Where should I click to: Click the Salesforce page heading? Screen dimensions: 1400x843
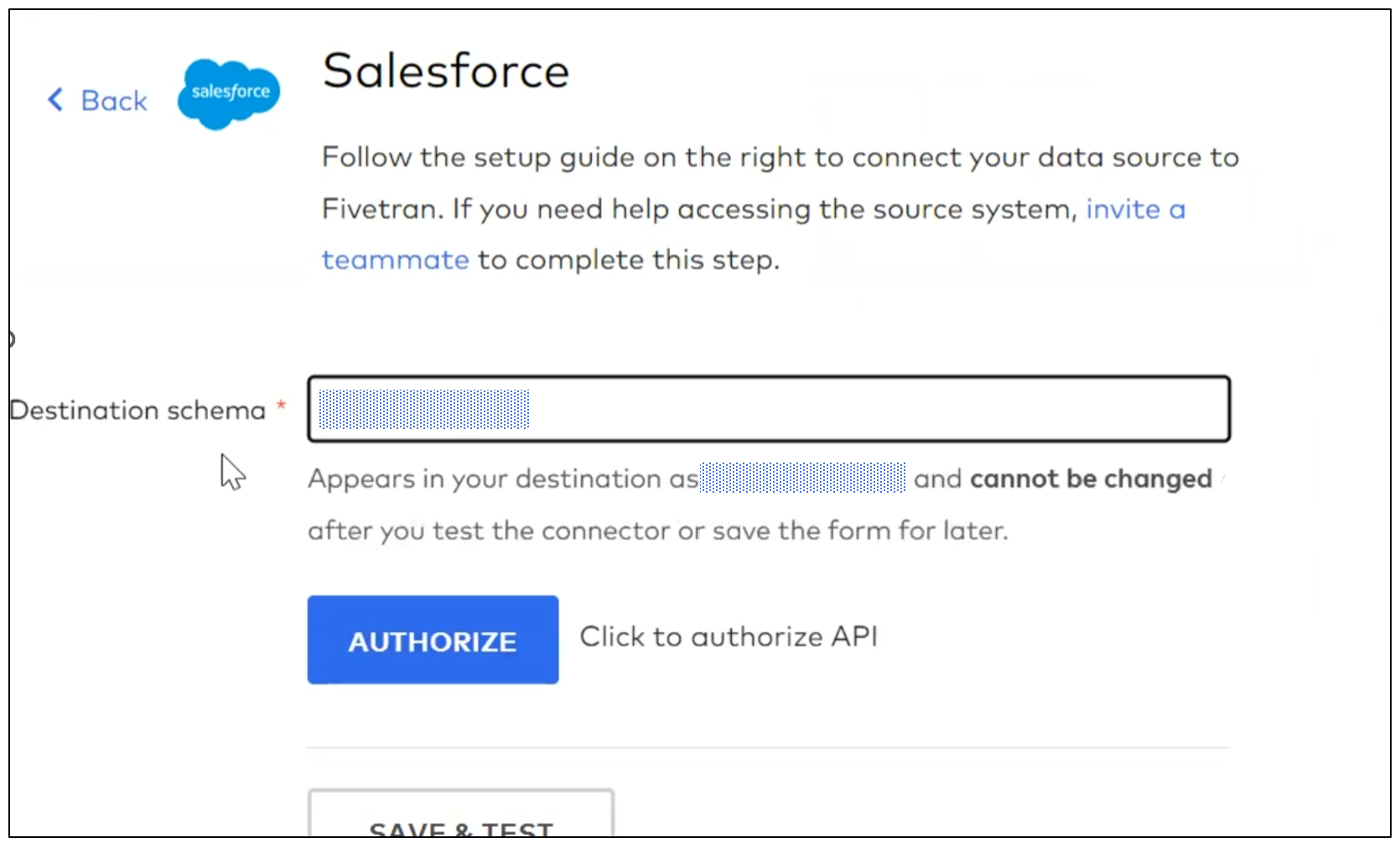pyautogui.click(x=445, y=70)
